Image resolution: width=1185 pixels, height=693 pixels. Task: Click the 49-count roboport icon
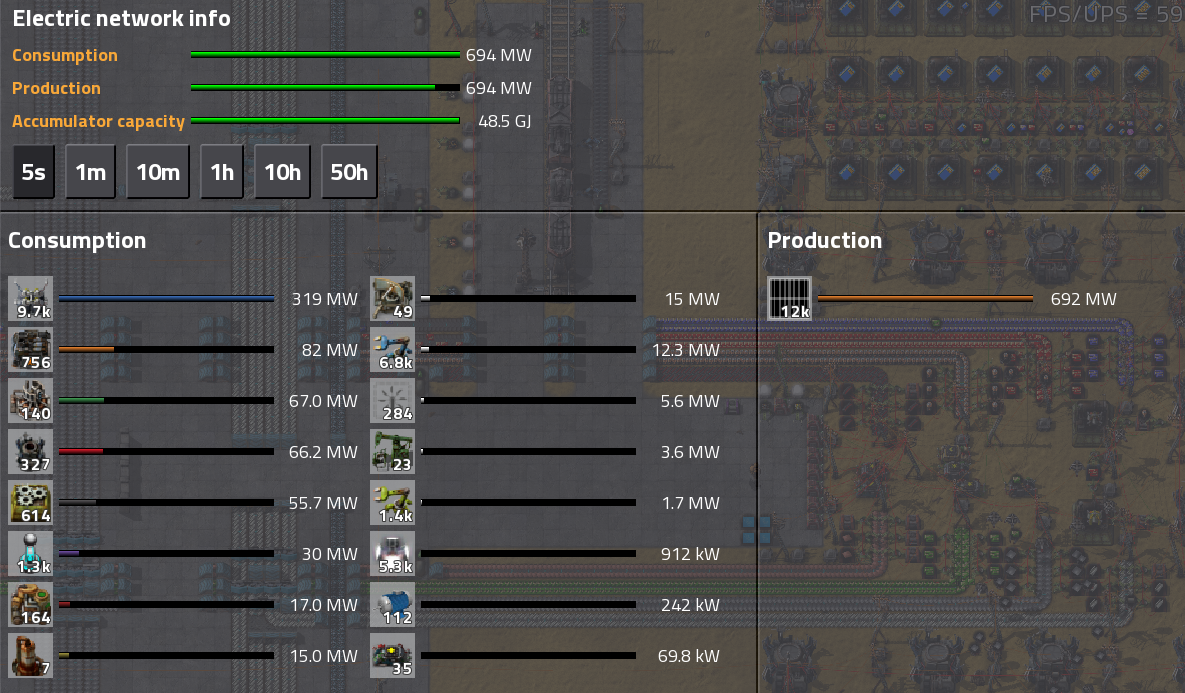392,299
